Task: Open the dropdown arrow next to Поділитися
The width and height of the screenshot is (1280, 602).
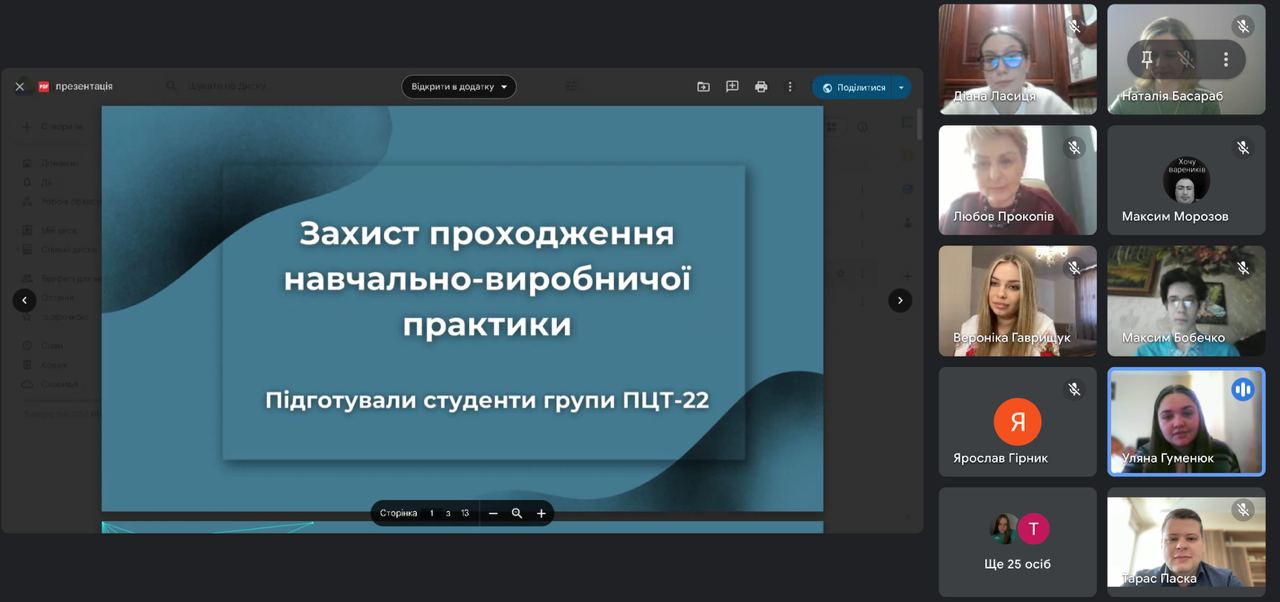Action: pyautogui.click(x=901, y=87)
